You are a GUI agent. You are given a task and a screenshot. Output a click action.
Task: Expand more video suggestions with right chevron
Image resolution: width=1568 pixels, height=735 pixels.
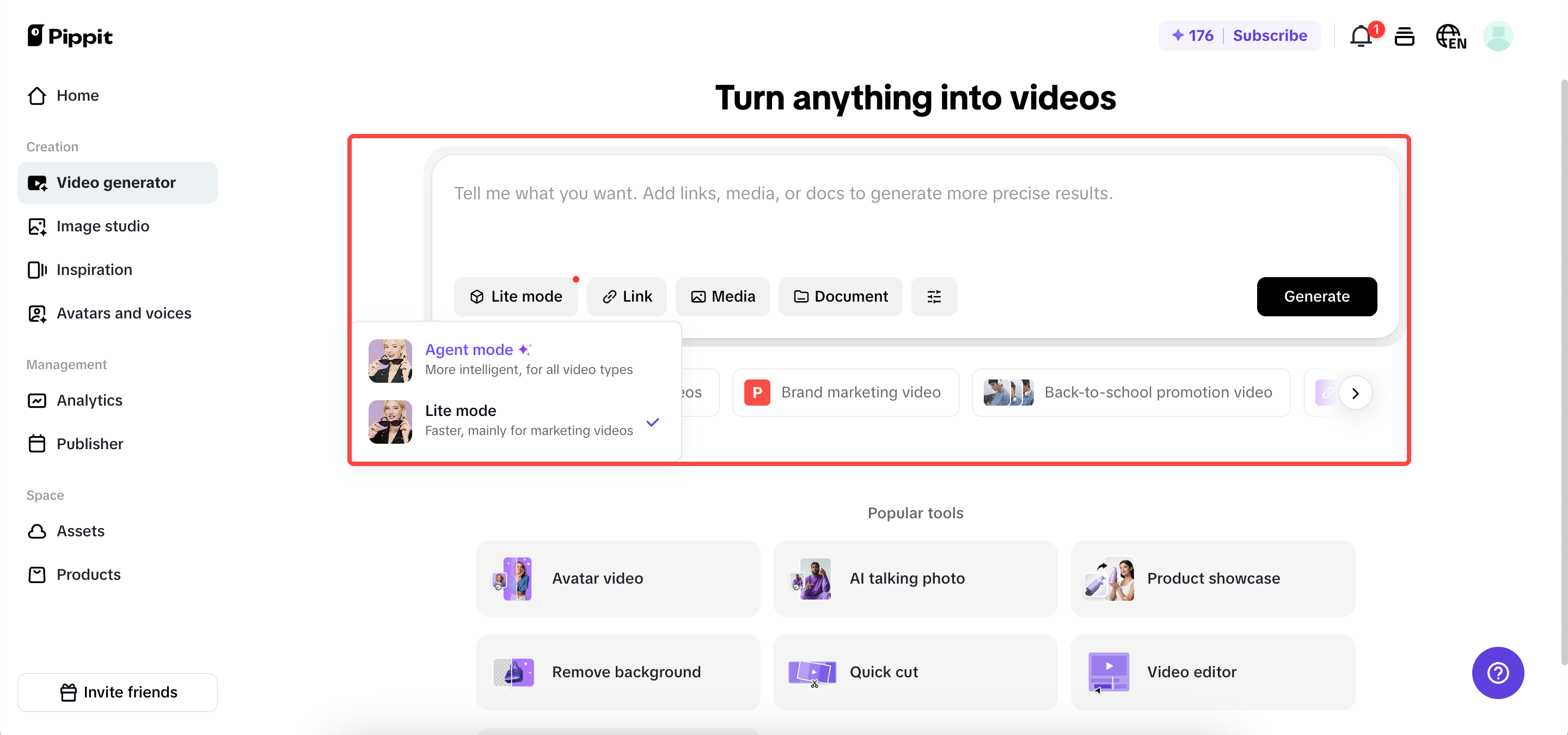click(1356, 393)
